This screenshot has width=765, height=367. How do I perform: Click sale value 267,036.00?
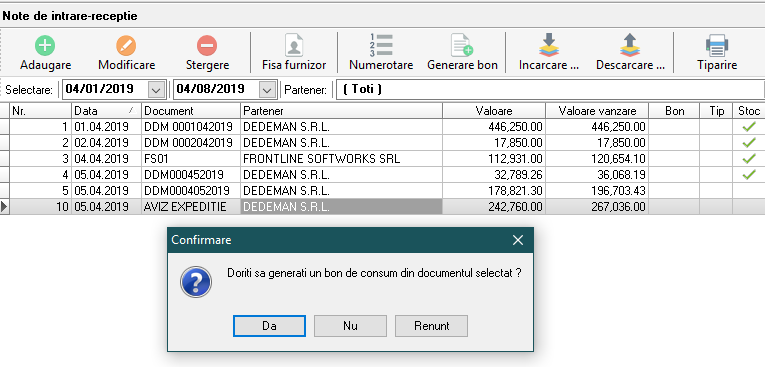pos(597,207)
